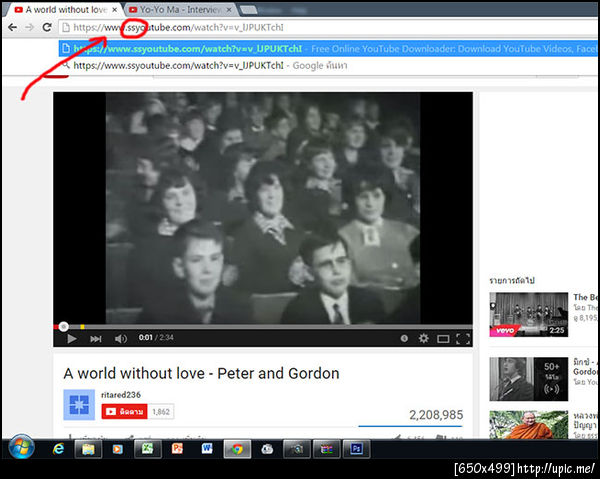Open the player settings gear
The width and height of the screenshot is (600, 479).
423,338
